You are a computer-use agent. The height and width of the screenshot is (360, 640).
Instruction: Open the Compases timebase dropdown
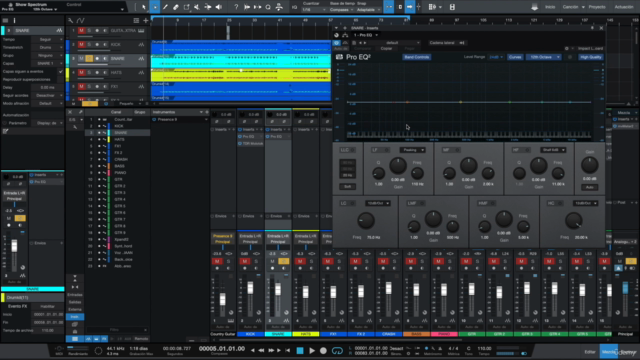point(341,9)
